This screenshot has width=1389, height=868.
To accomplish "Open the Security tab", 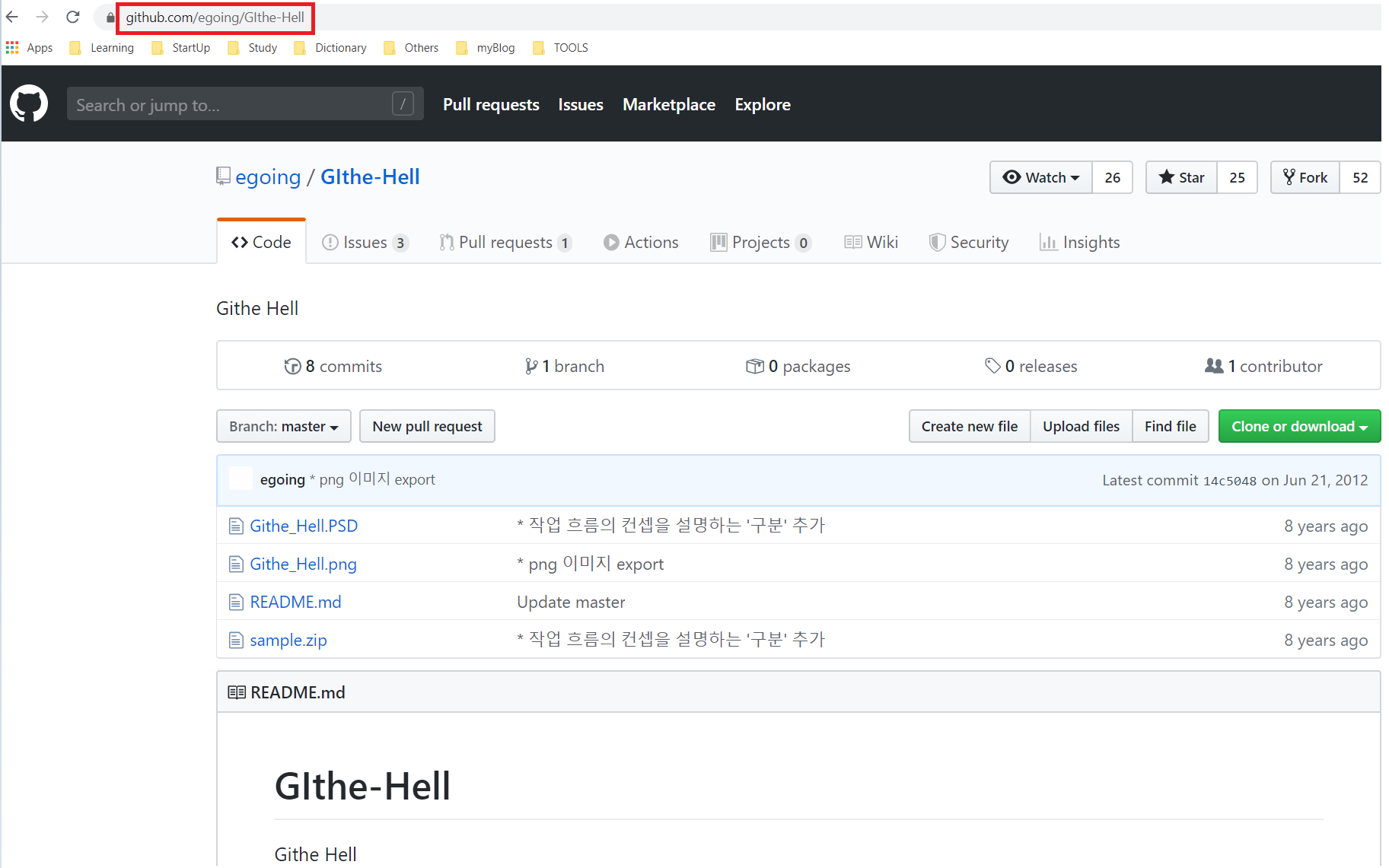I will 969,242.
